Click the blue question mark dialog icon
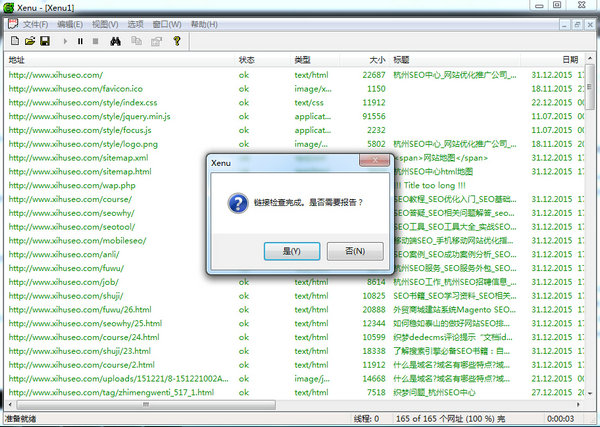 238,203
